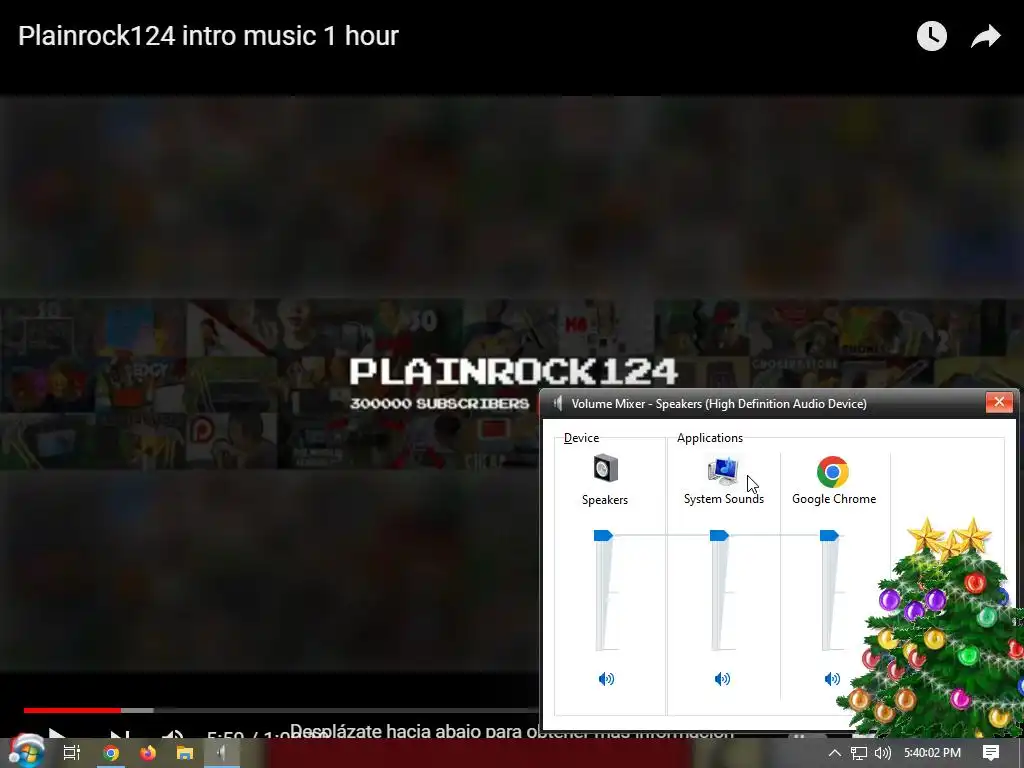Click the Google Chrome icon in Volume Mixer
The height and width of the screenshot is (768, 1024).
tap(833, 472)
